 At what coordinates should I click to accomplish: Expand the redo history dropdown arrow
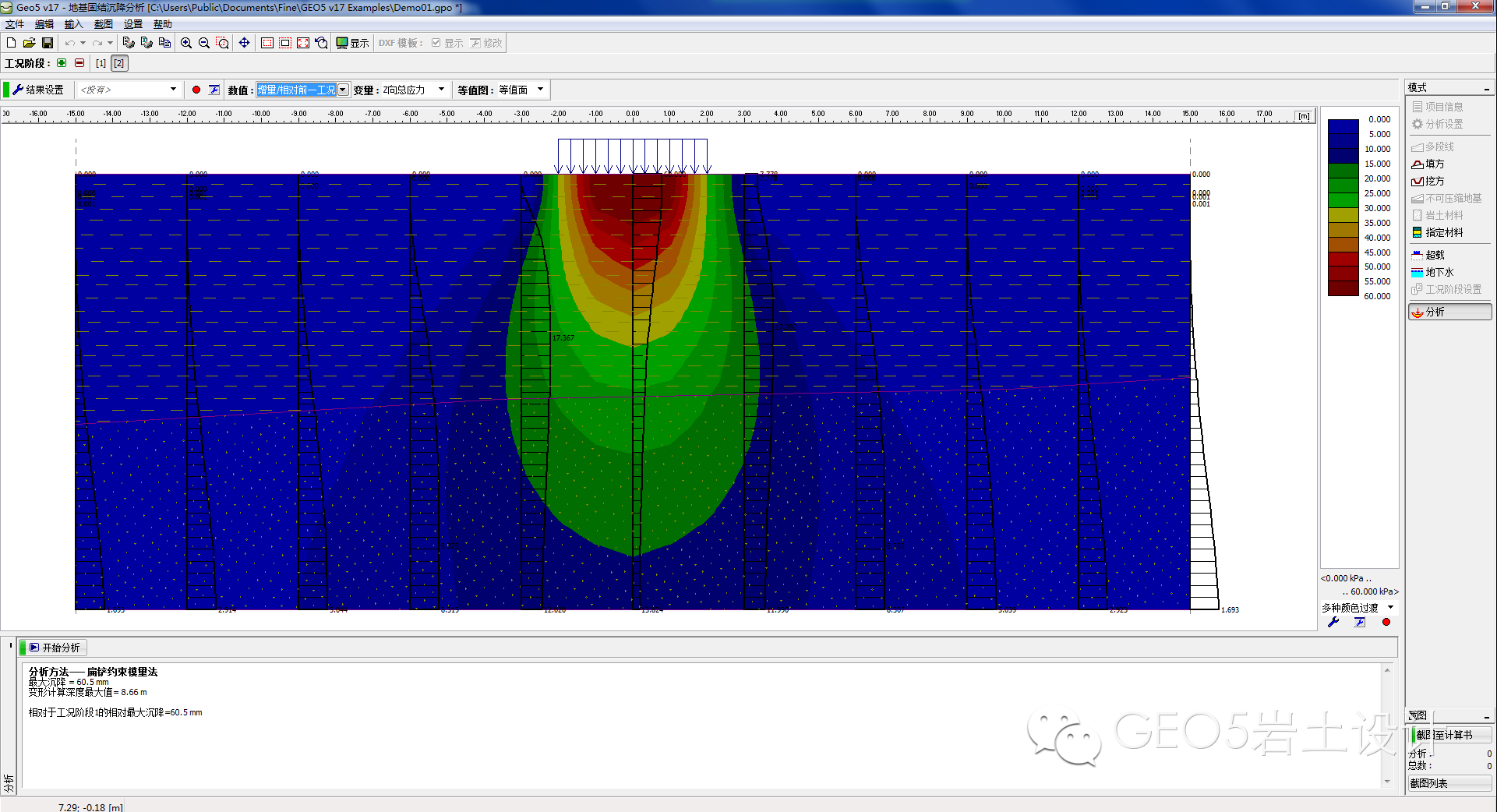pyautogui.click(x=110, y=43)
